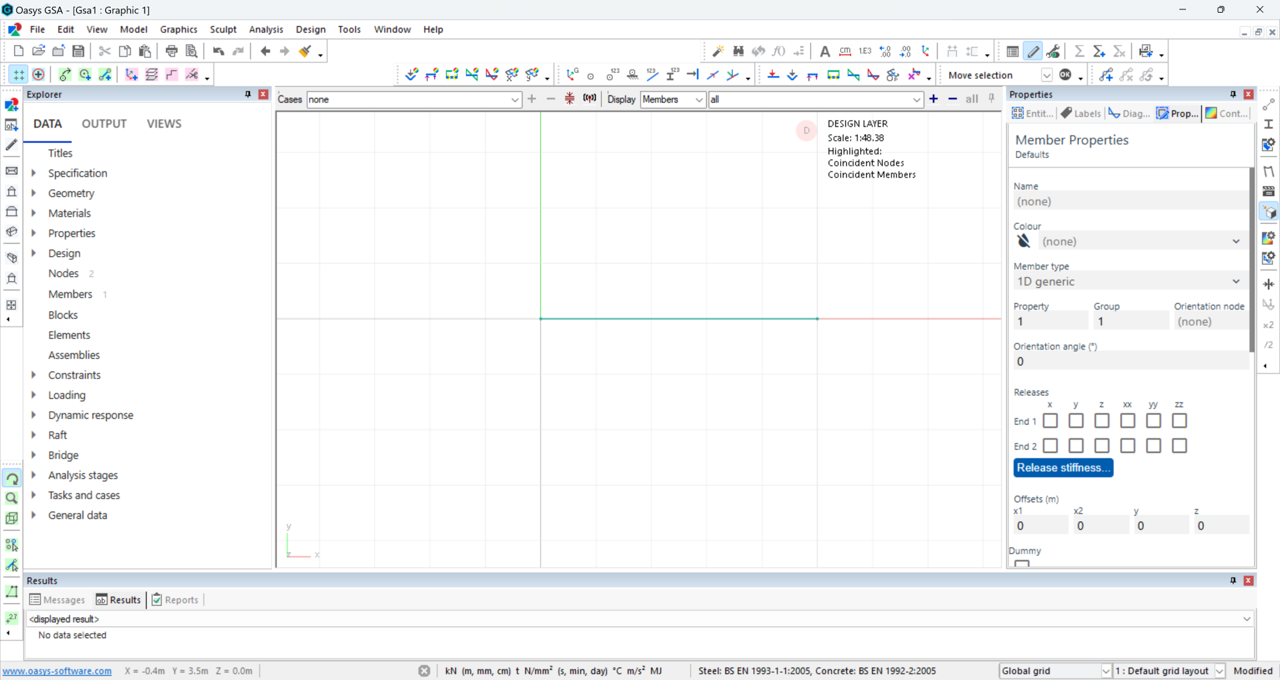Viewport: 1280px width, 680px height.
Task: Open the www.oasys-software.com link
Action: point(57,671)
